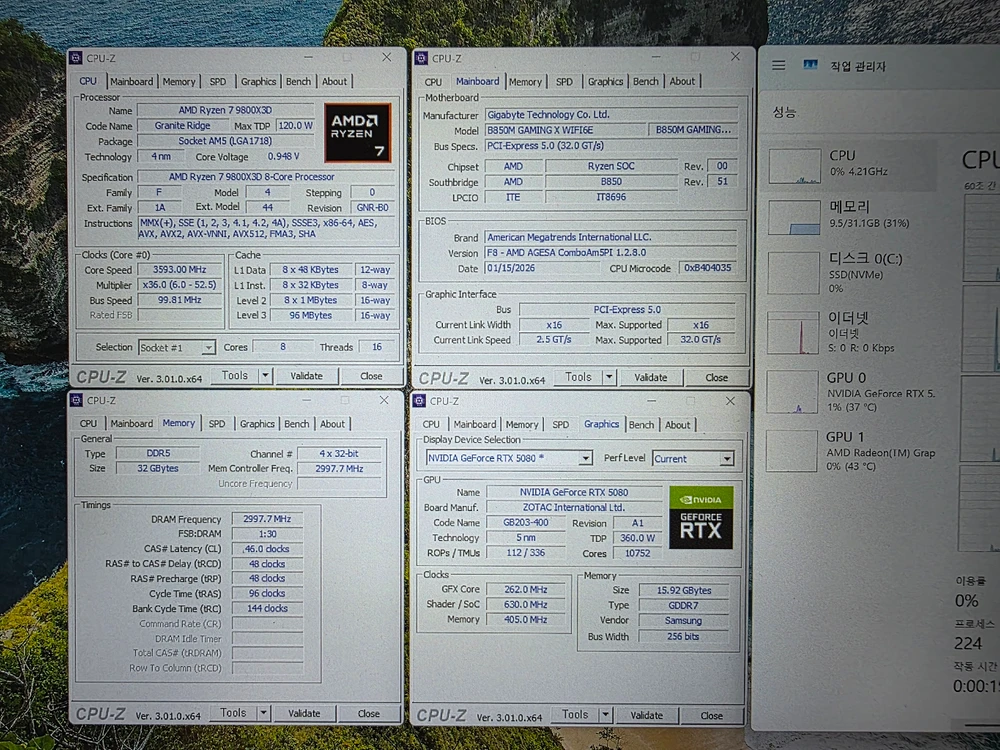The width and height of the screenshot is (1000, 750).
Task: Select the 이더넷 graph thumbnail in Task Manager
Action: 793,332
